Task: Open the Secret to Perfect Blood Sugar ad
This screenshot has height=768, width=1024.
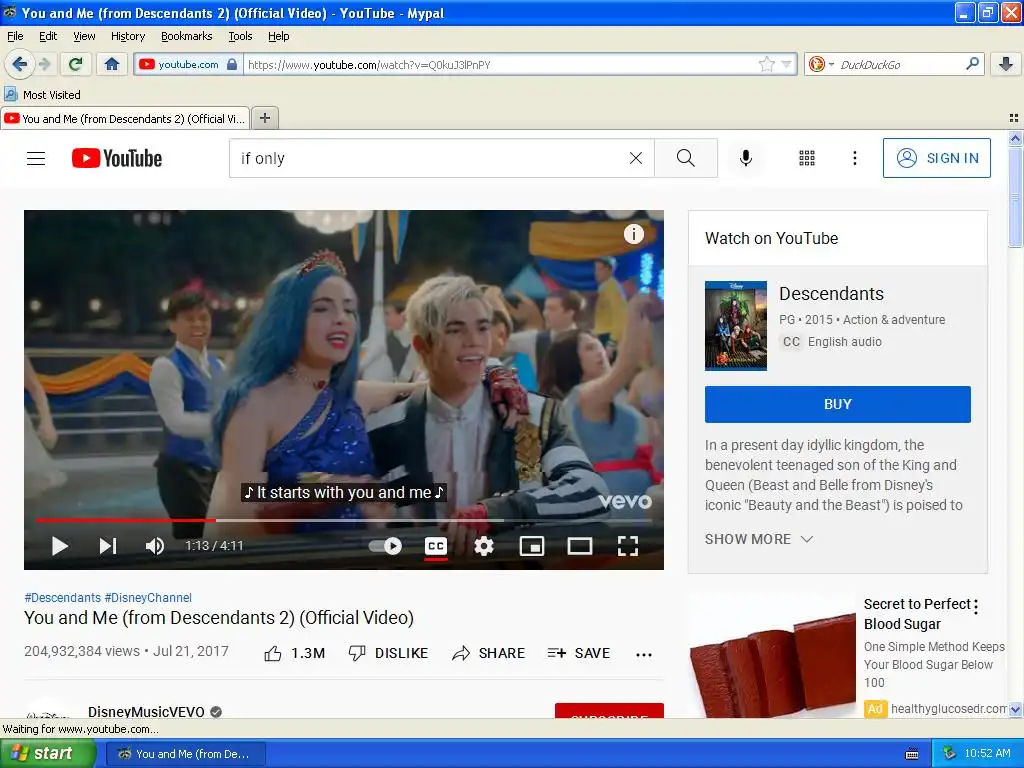Action: pos(918,614)
